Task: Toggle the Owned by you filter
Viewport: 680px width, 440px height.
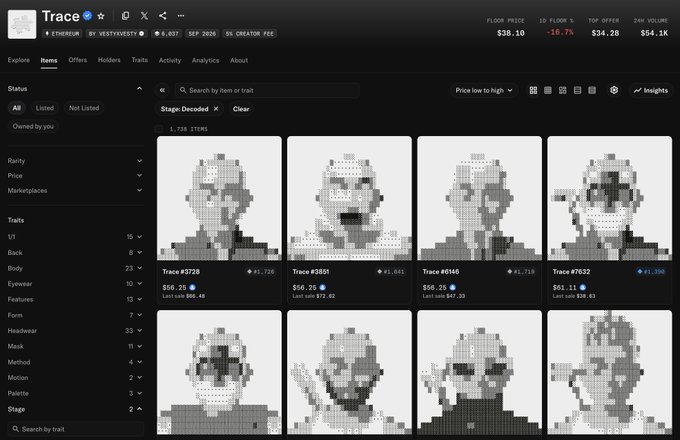Action: pyautogui.click(x=33, y=126)
